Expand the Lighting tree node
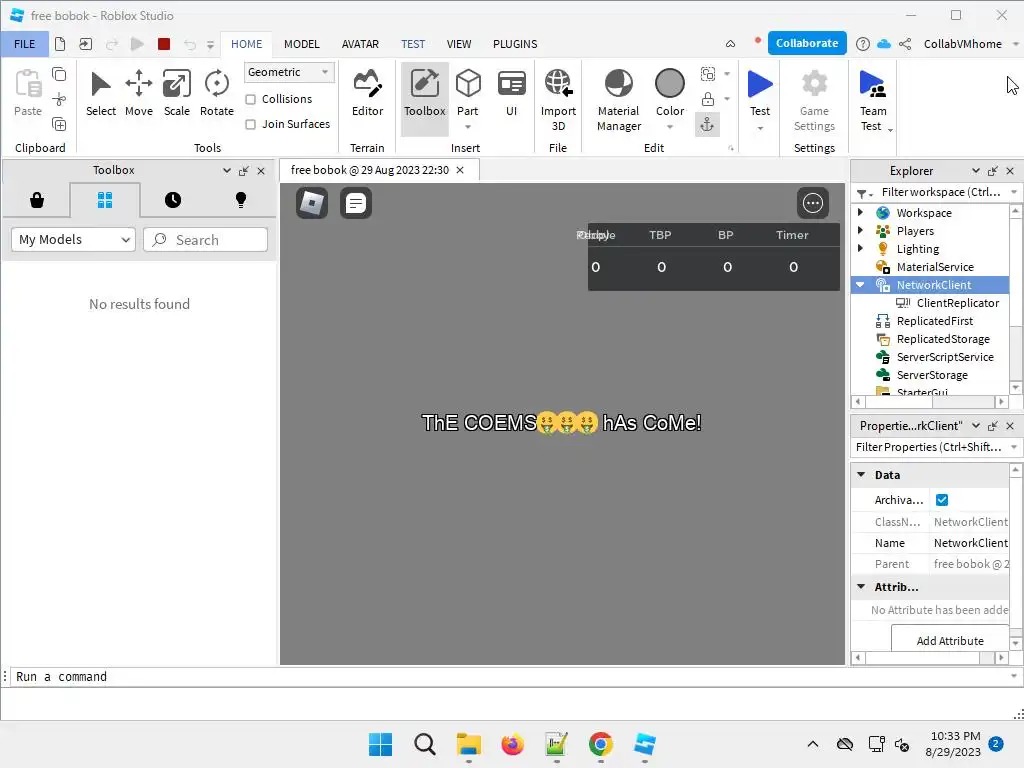The width and height of the screenshot is (1024, 768). coord(860,248)
